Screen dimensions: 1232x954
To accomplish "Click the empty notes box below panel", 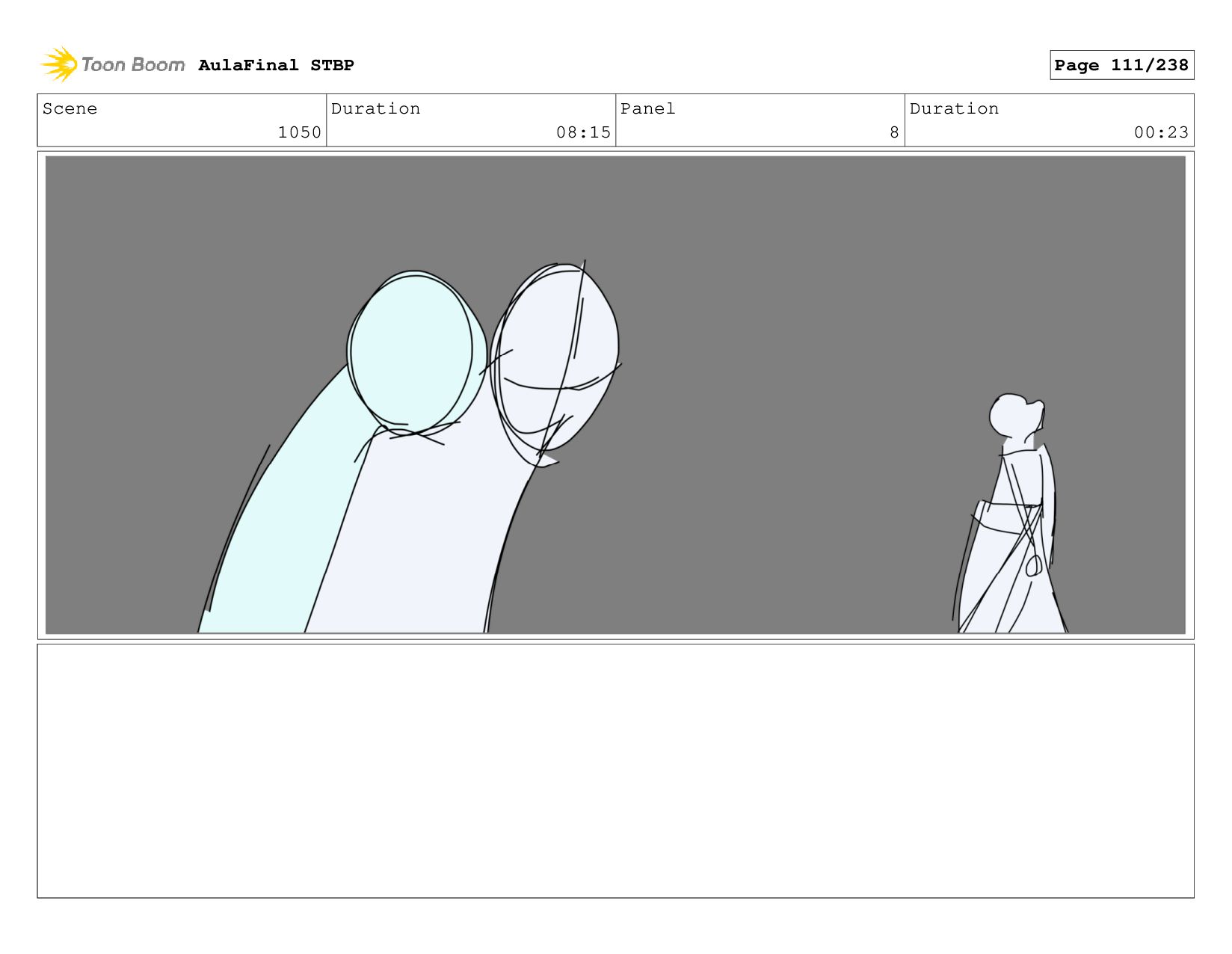I will tap(615, 771).
